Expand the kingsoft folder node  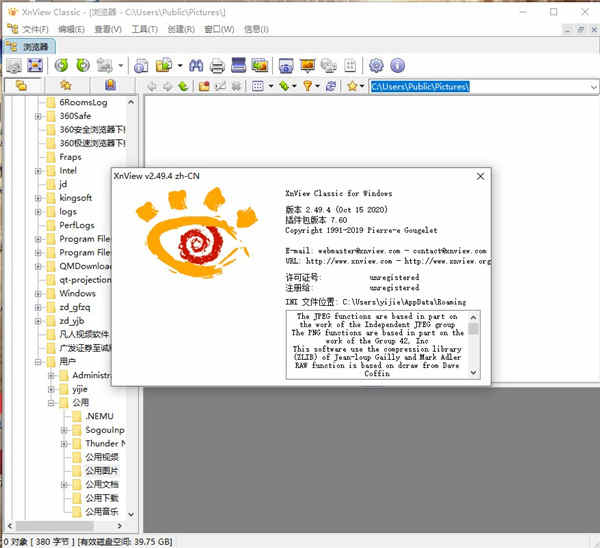(x=38, y=198)
